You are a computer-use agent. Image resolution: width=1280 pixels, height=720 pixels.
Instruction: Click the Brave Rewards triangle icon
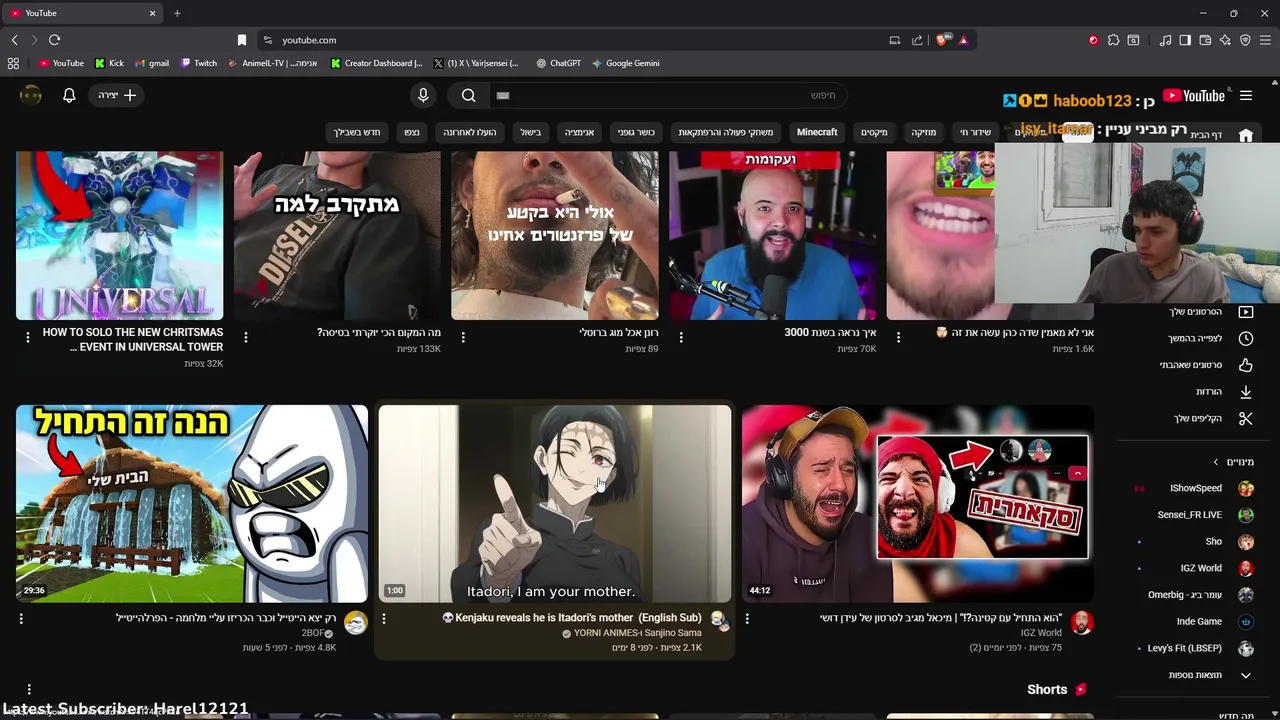click(x=963, y=40)
